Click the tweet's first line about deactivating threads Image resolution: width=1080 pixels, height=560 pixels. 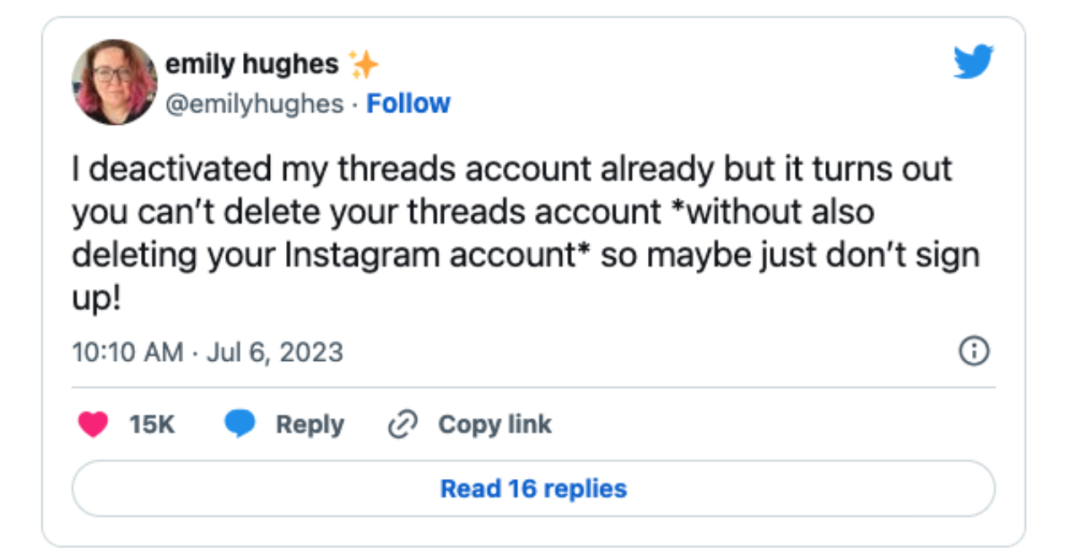click(x=511, y=169)
